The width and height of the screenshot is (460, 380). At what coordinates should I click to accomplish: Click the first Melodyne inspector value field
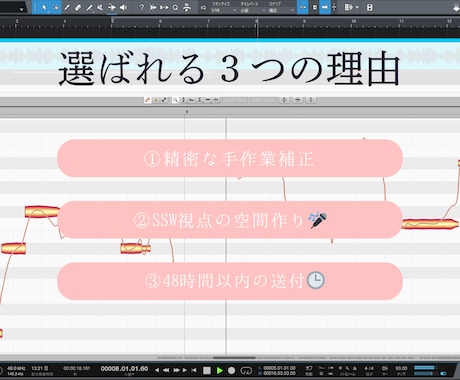click(x=235, y=100)
